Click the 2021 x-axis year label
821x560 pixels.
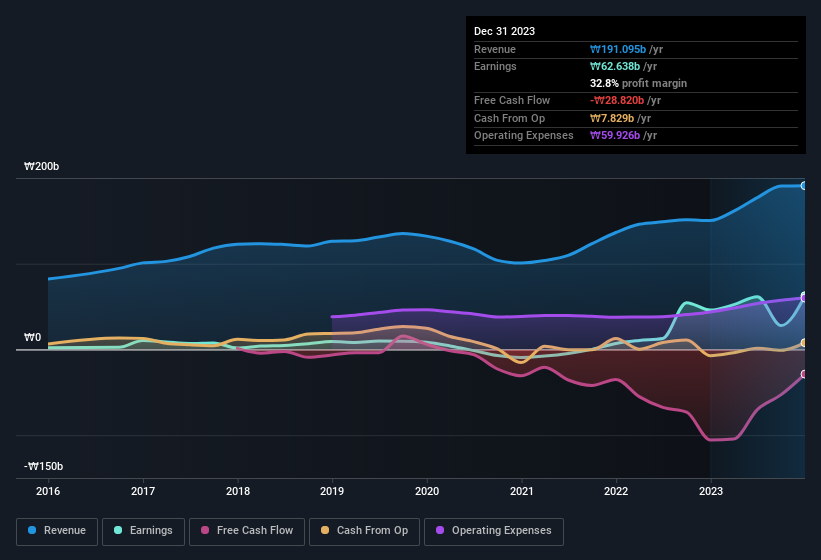point(521,491)
